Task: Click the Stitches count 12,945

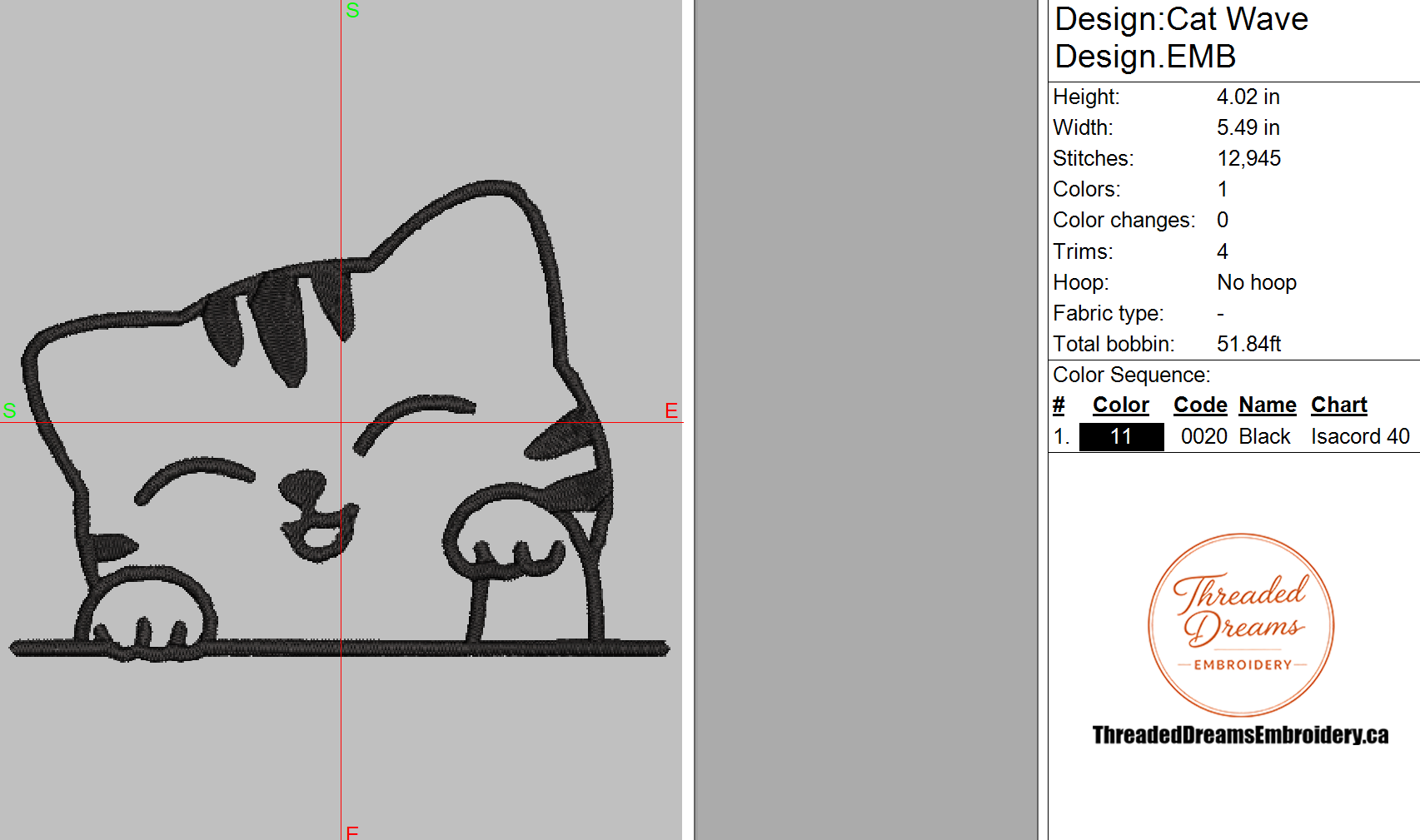Action: (x=1248, y=159)
